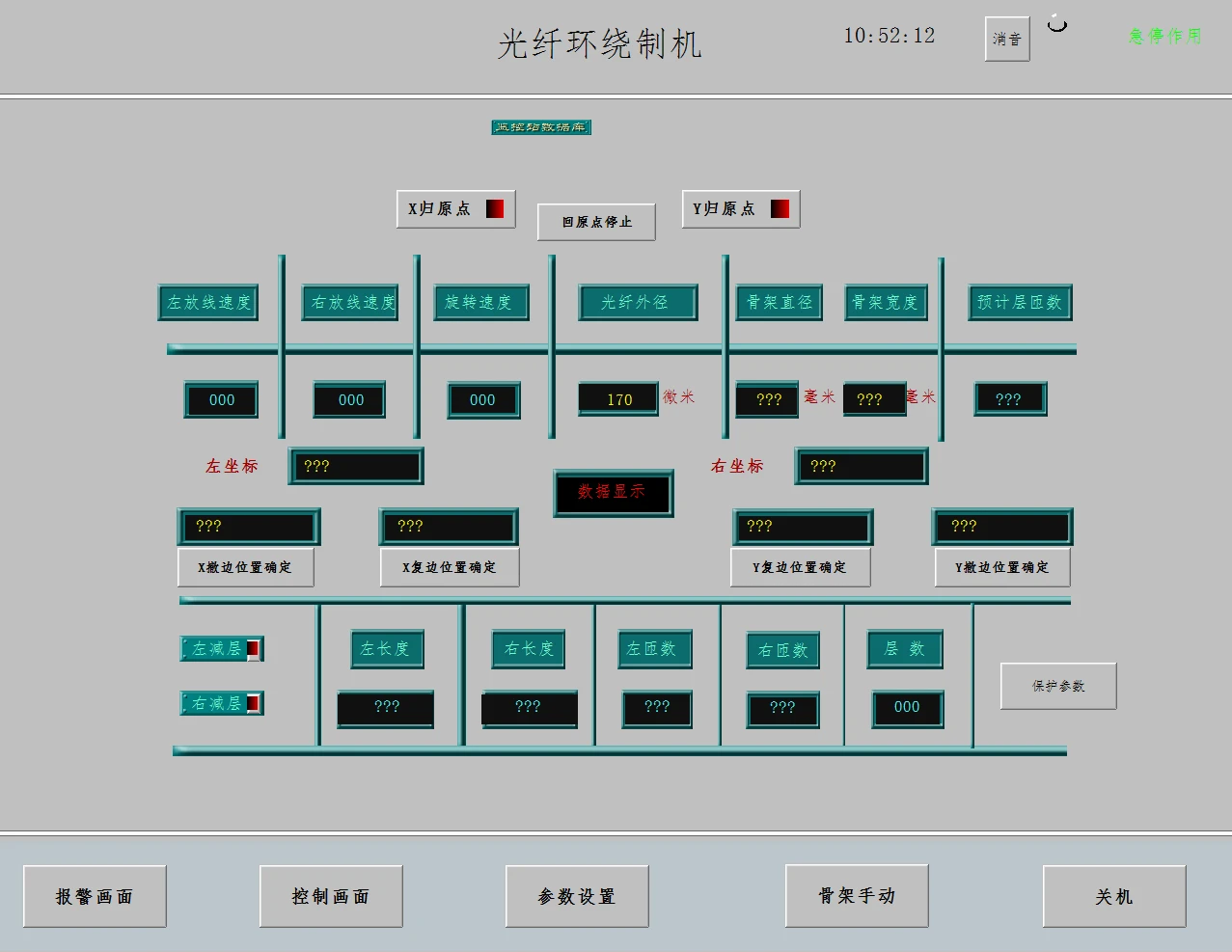Click the 光纤环绕制机 title
Screen dimensions: 1232x952
(x=599, y=43)
